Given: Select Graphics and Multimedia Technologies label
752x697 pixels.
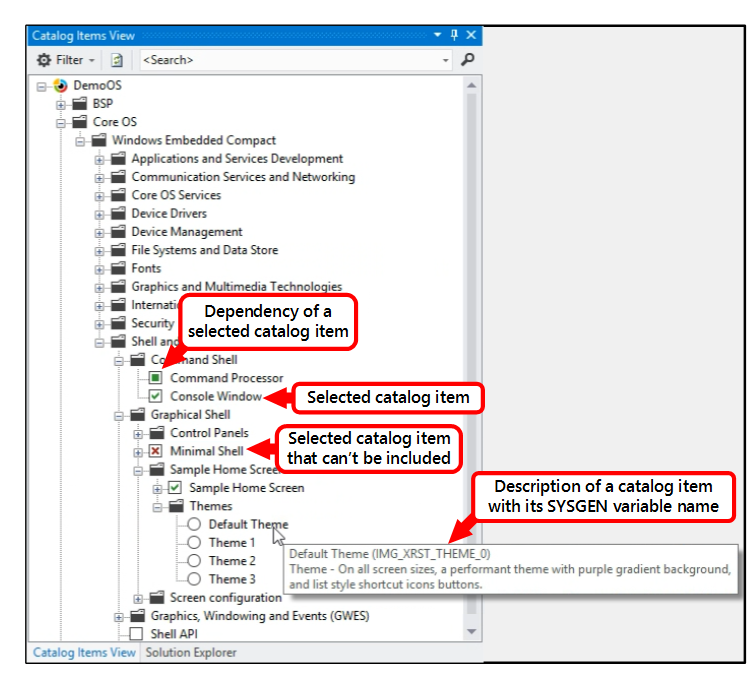Looking at the screenshot, I should [237, 287].
